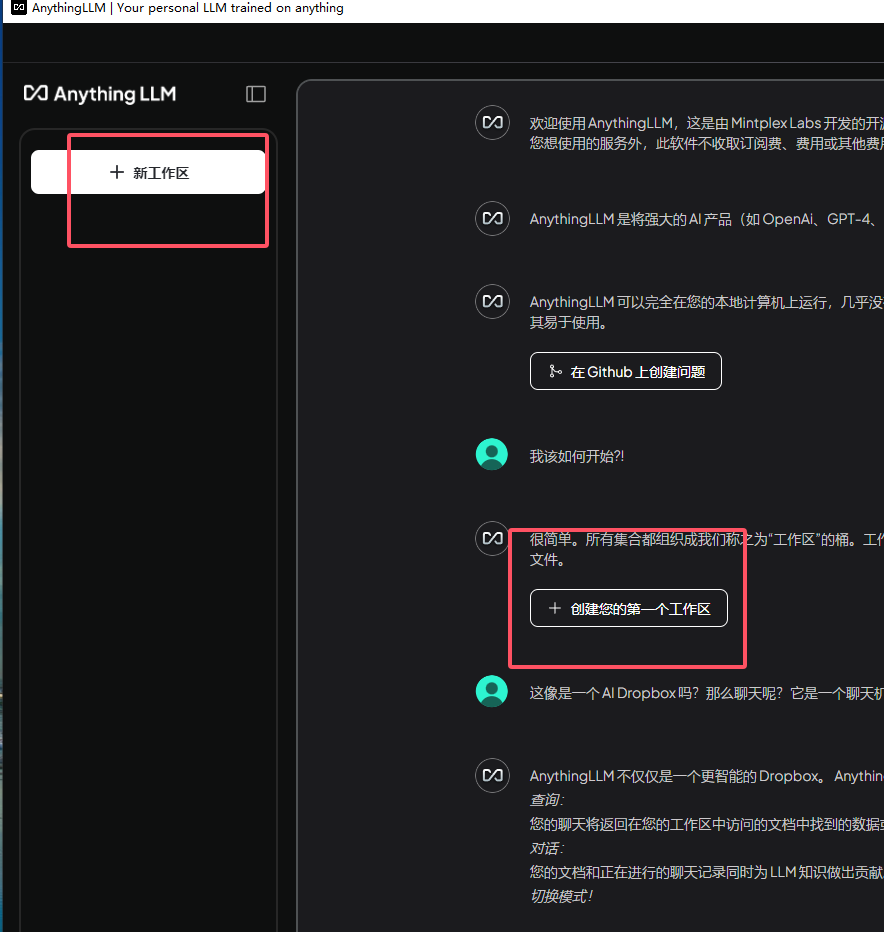Click the Anything LLM logo in sidebar

(100, 94)
